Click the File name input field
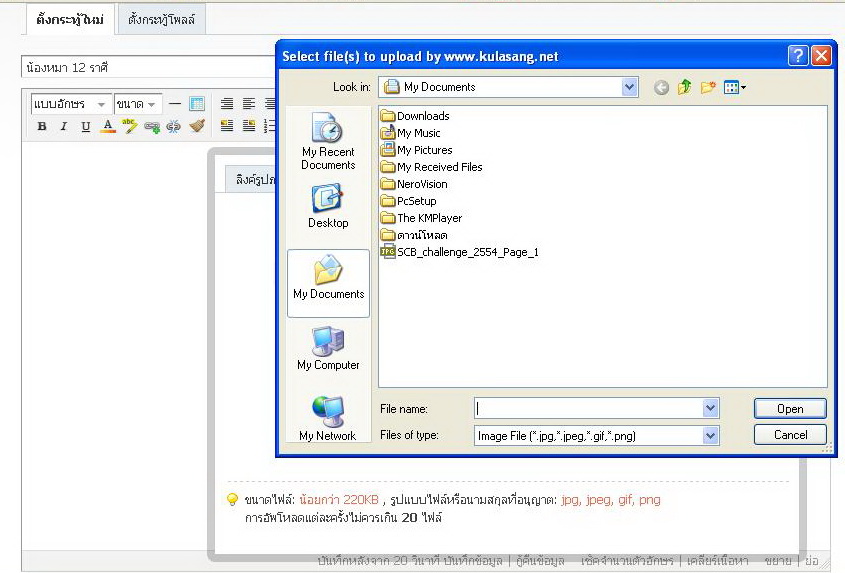 pos(588,409)
